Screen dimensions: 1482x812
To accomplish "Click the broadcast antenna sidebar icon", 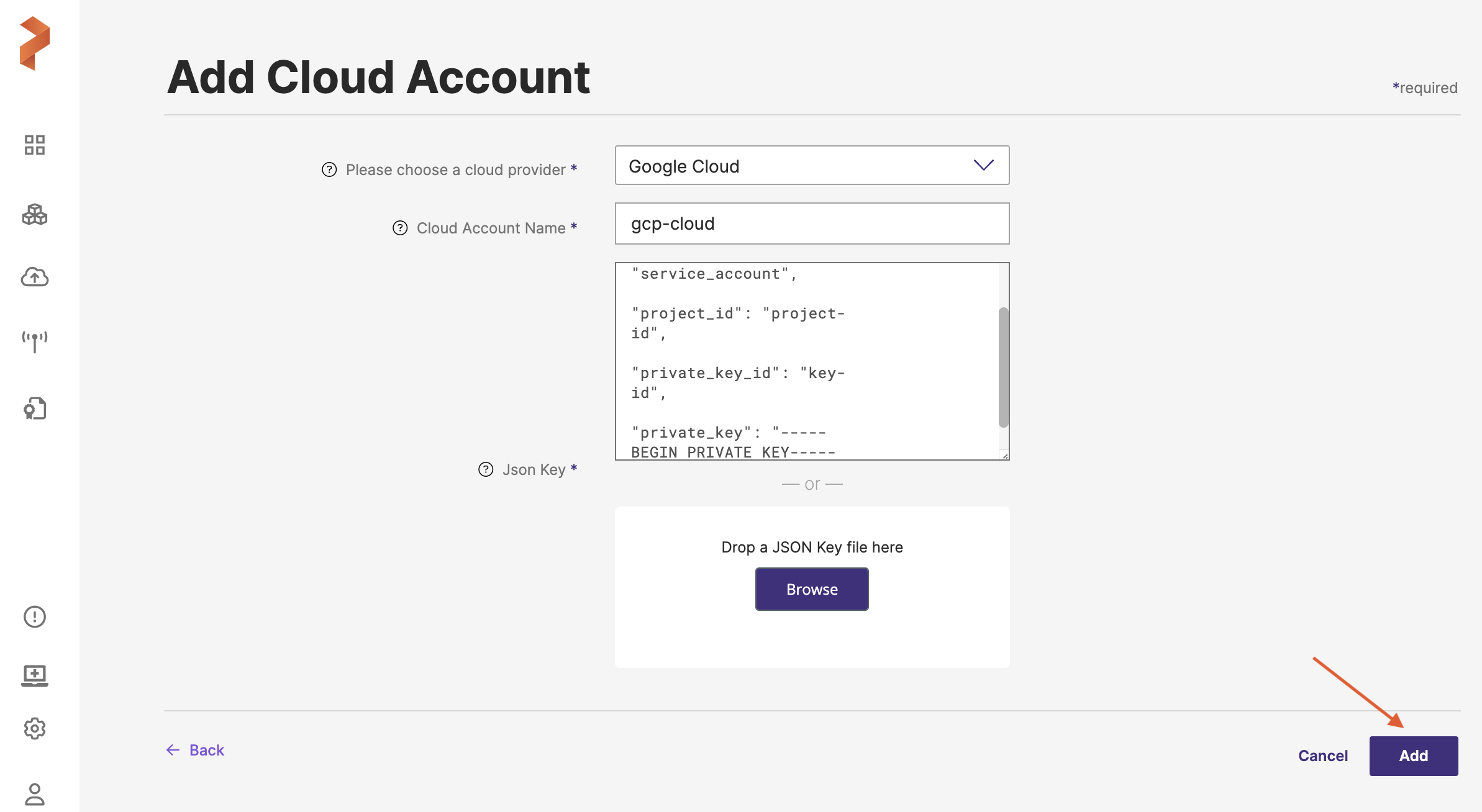I will click(35, 341).
